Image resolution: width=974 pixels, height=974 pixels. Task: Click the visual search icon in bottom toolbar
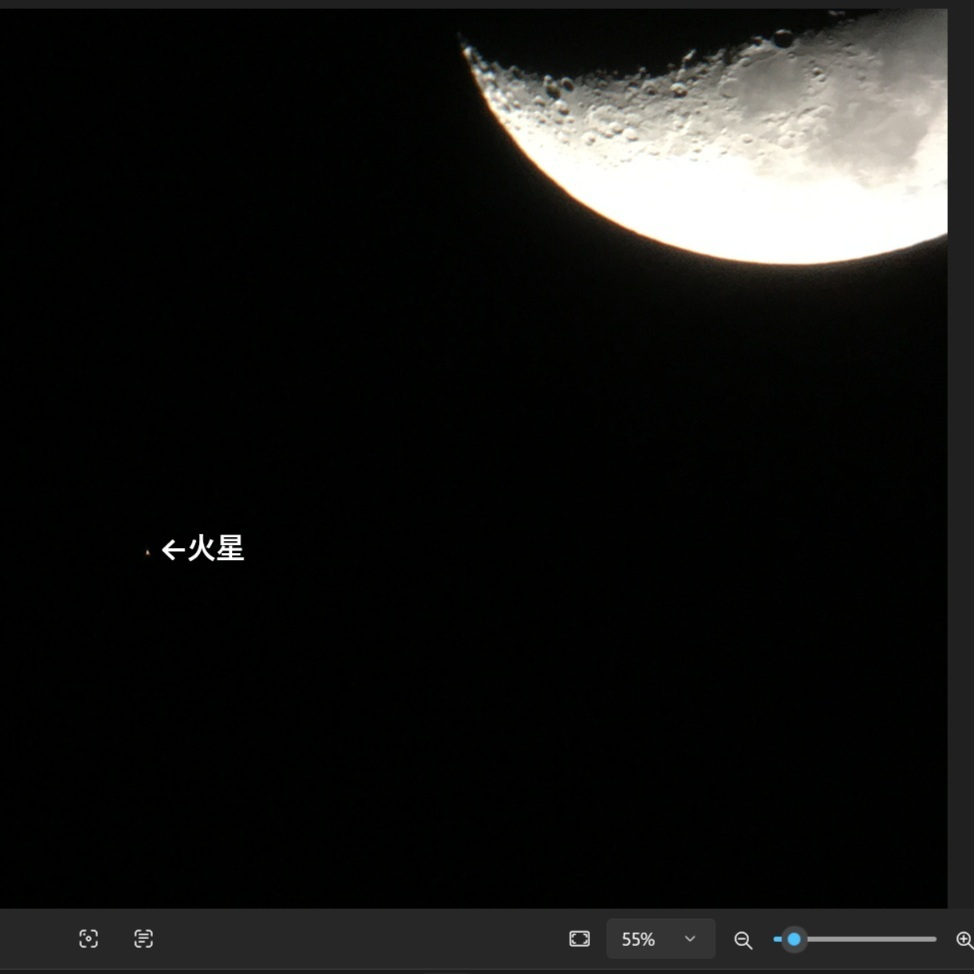(x=88, y=939)
